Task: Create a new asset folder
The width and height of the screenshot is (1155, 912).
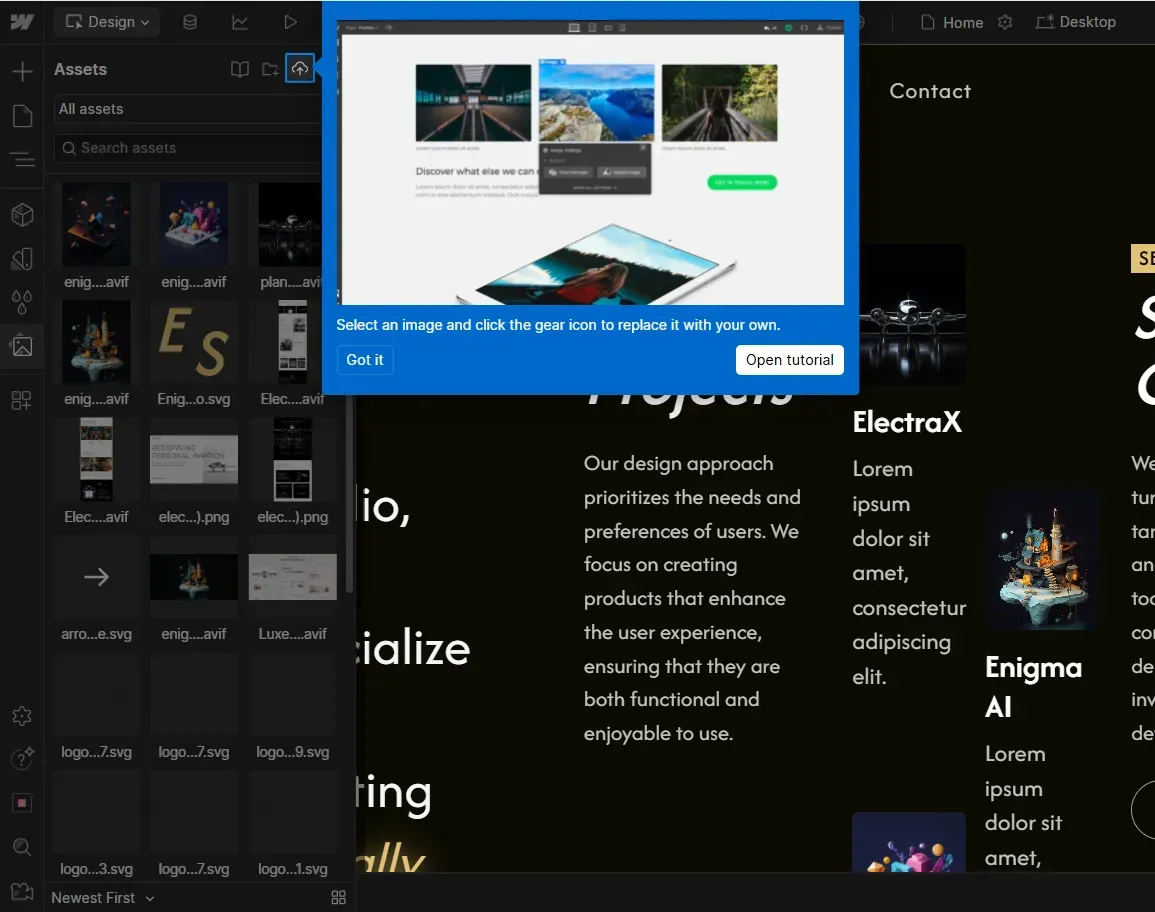Action: tap(270, 69)
